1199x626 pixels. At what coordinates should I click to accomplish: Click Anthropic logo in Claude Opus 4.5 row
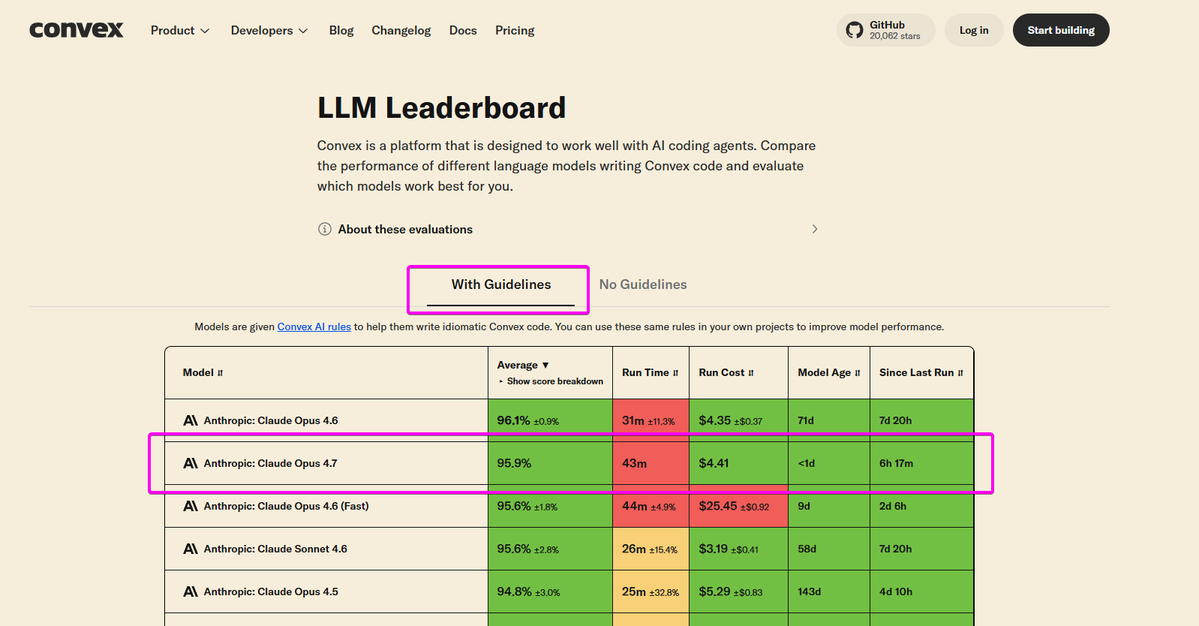click(x=190, y=592)
